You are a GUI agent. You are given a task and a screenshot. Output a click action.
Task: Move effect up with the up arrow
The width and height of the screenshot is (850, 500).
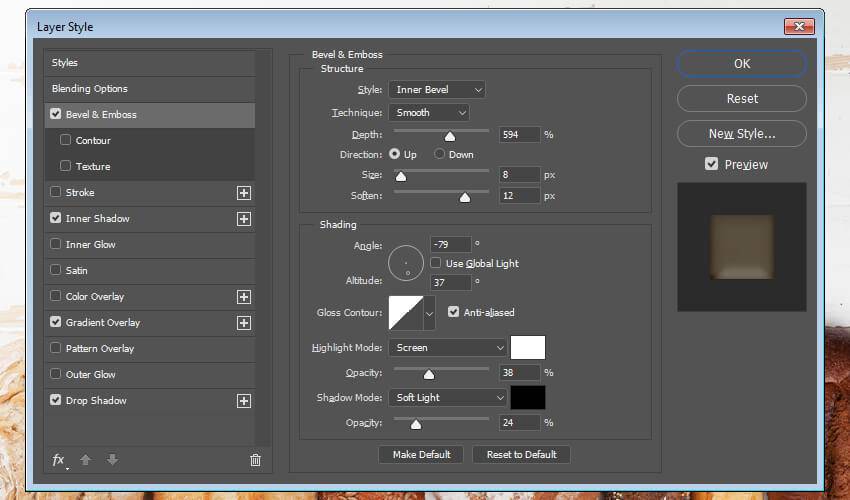86,460
